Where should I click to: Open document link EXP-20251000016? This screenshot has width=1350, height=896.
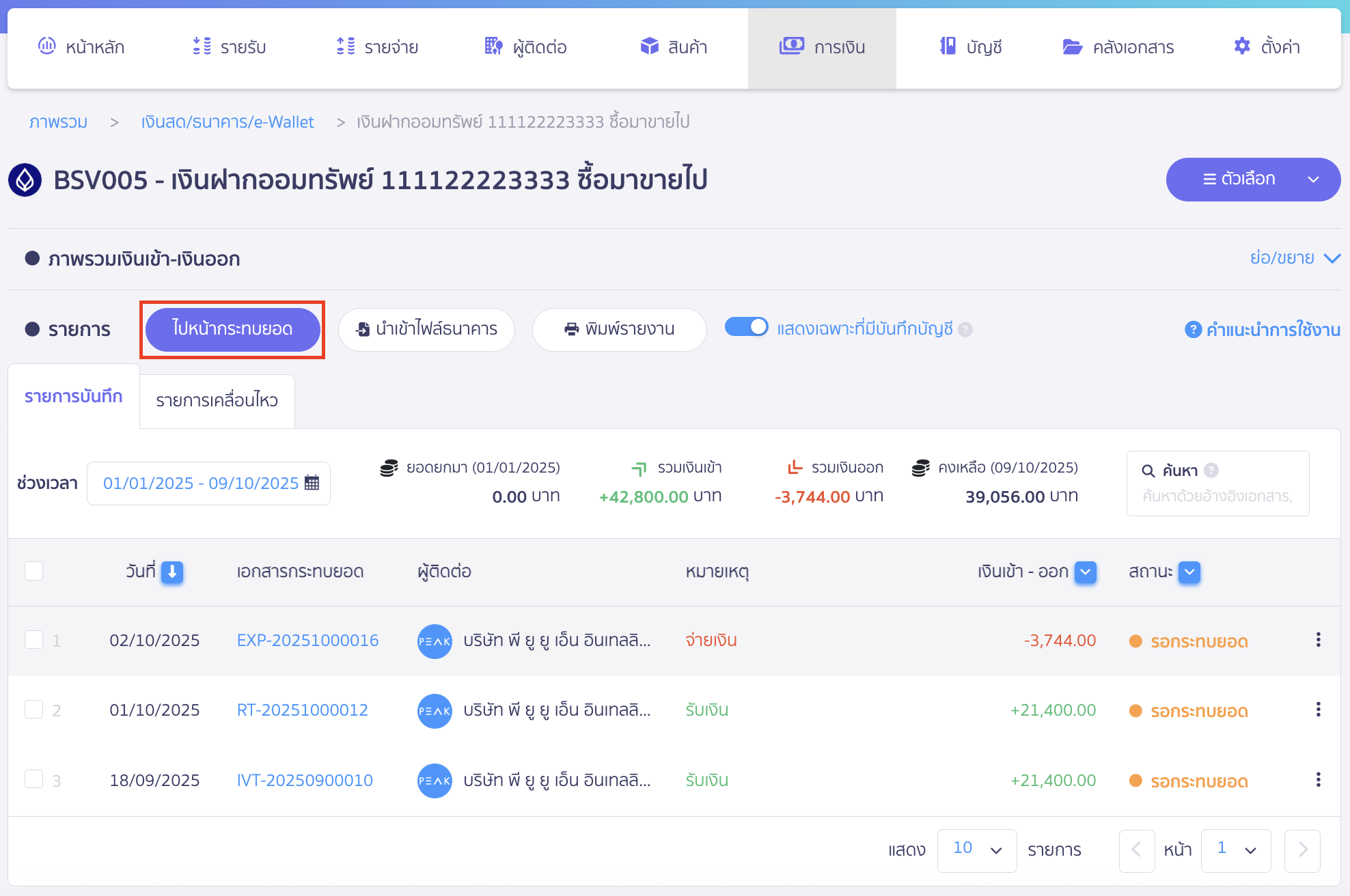click(x=307, y=640)
